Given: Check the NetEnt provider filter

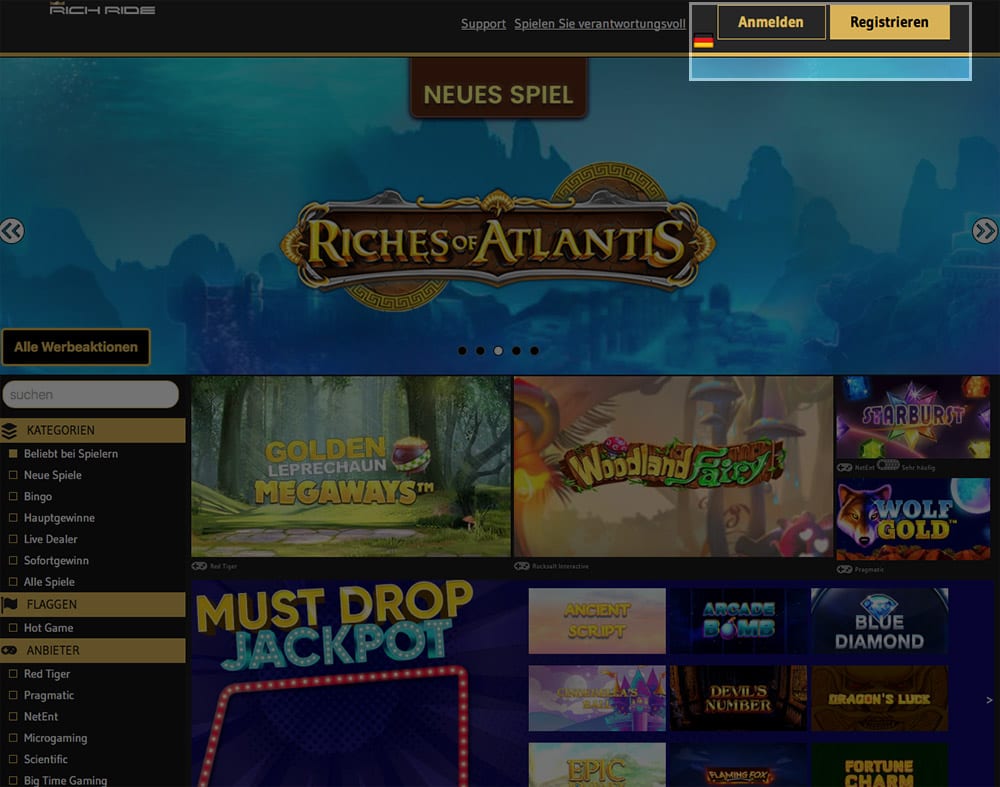Looking at the screenshot, I should (13, 716).
